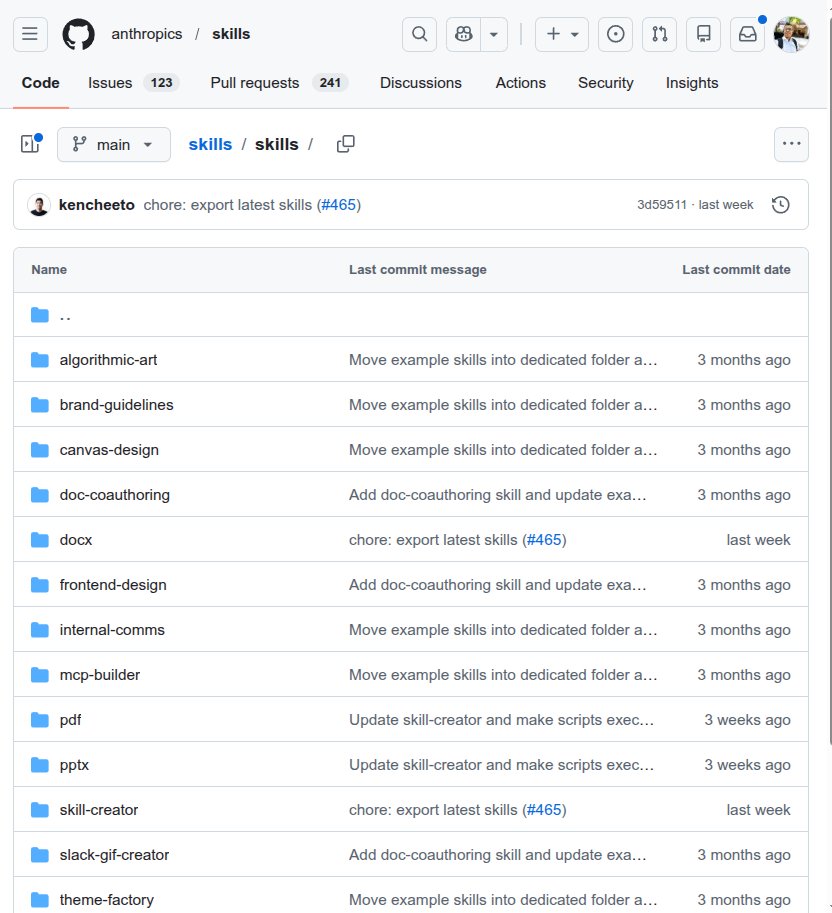Open the main branch selector dropdown
Screen dimensions: 832x913
tap(114, 144)
